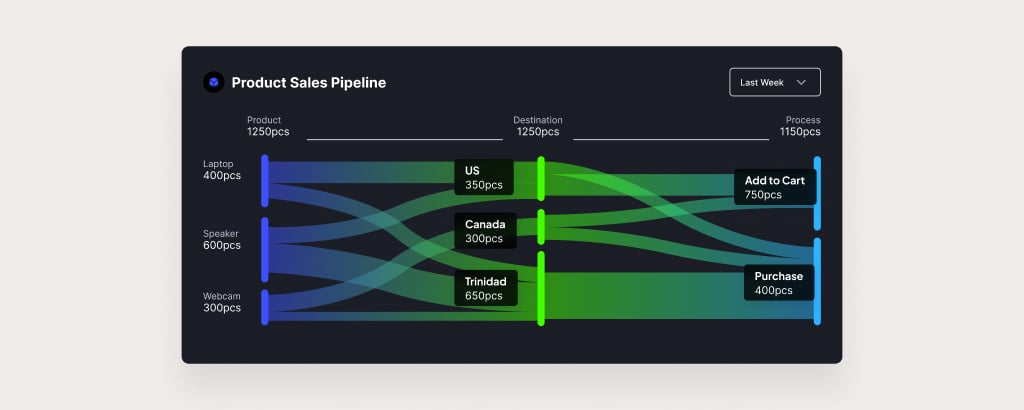This screenshot has width=1024, height=410.
Task: Click the chevron arrow beside Last Week
Action: [x=801, y=82]
